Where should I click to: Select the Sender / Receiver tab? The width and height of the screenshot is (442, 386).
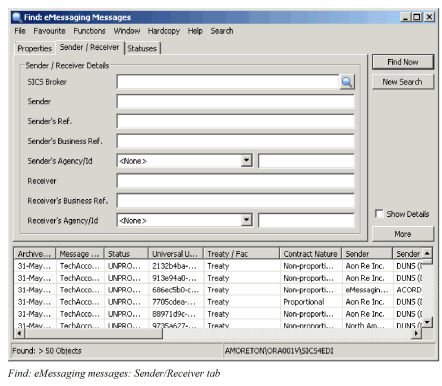89,47
